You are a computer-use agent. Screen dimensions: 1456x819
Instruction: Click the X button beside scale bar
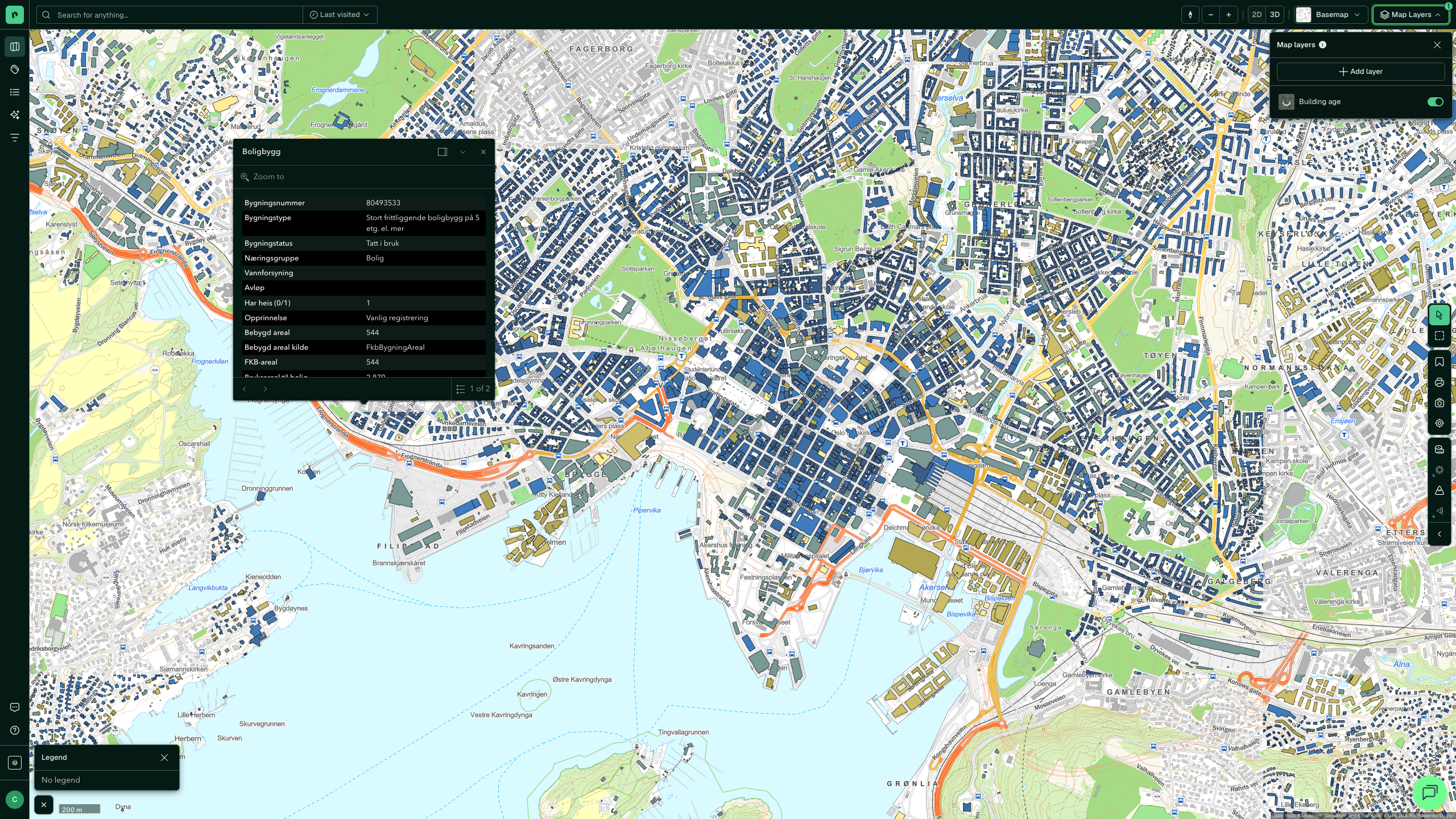[x=44, y=805]
